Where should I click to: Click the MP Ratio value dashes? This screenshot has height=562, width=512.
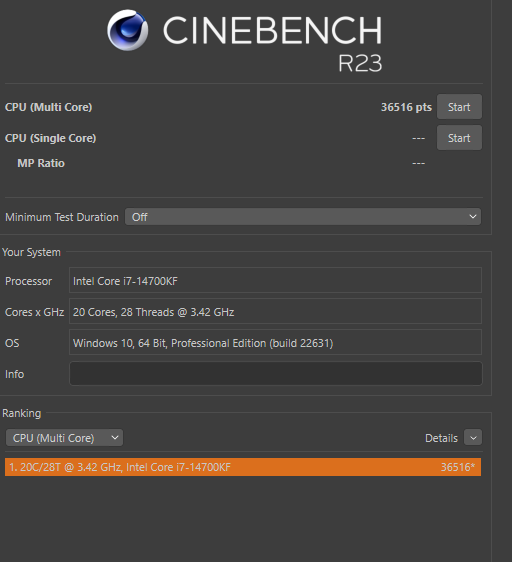pyautogui.click(x=418, y=163)
